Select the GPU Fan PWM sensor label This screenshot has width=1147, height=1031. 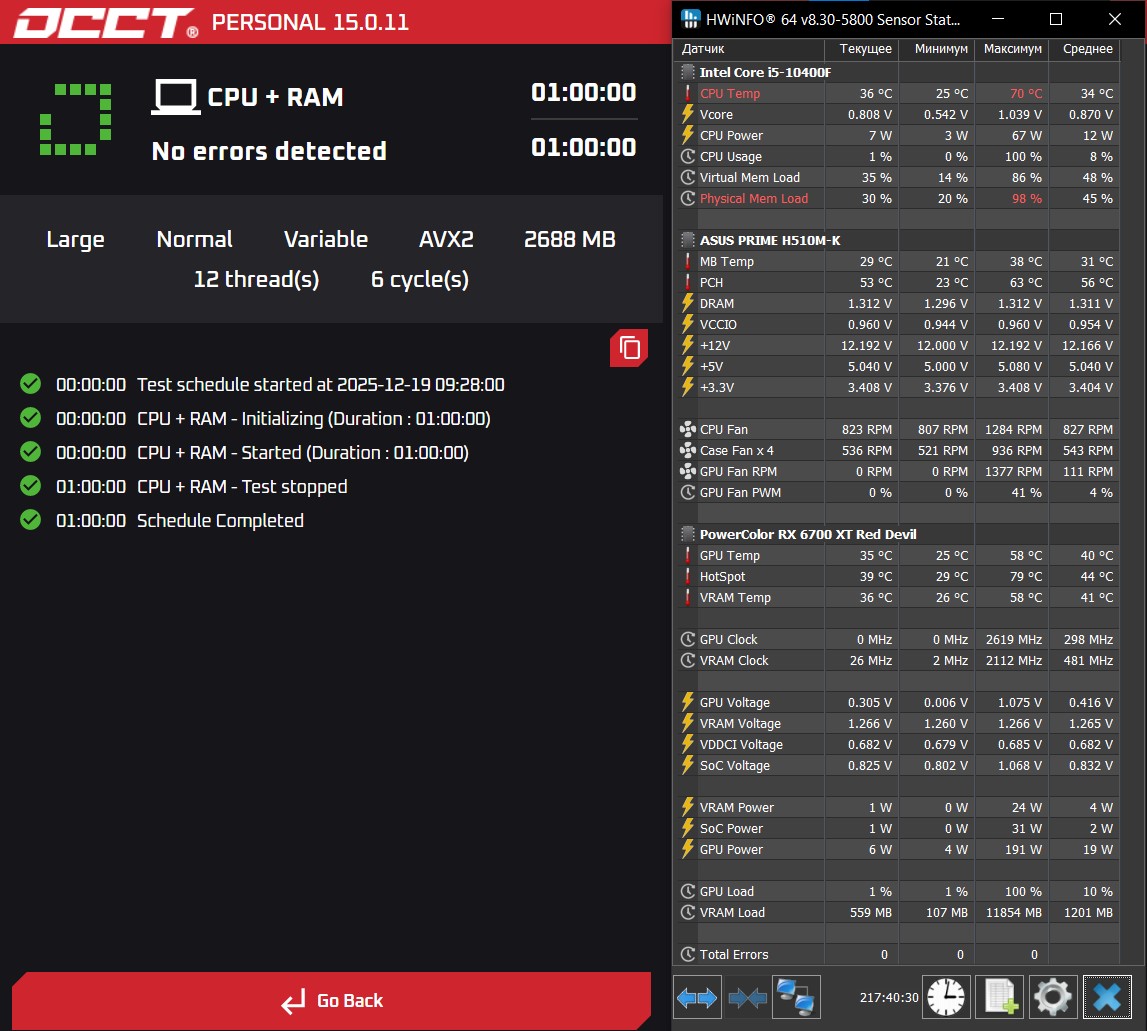[x=740, y=492]
